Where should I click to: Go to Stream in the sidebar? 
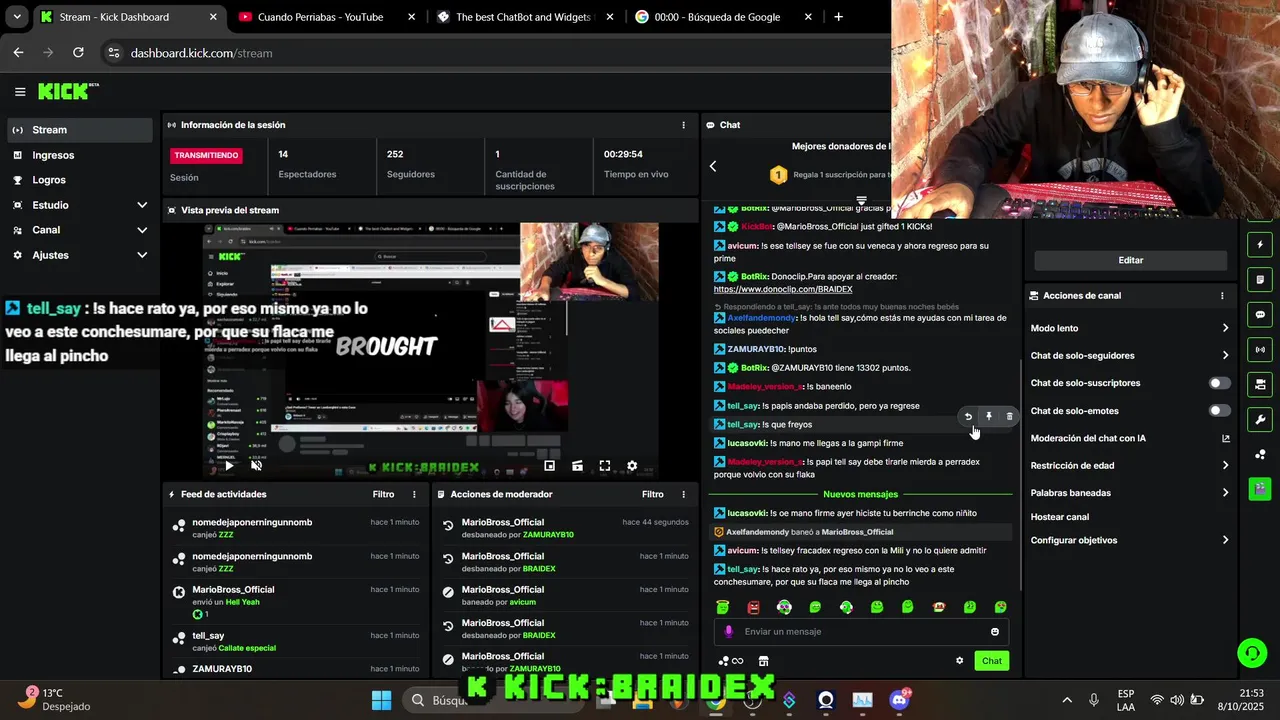80,130
